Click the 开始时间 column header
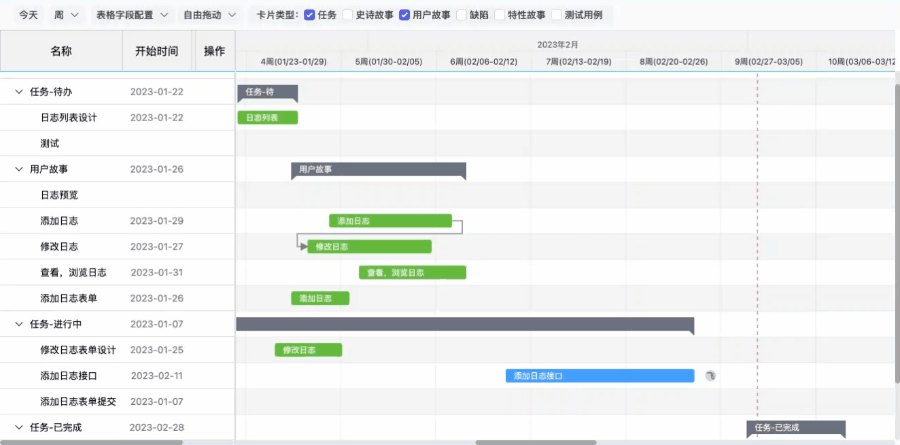900x445 pixels. pos(156,51)
